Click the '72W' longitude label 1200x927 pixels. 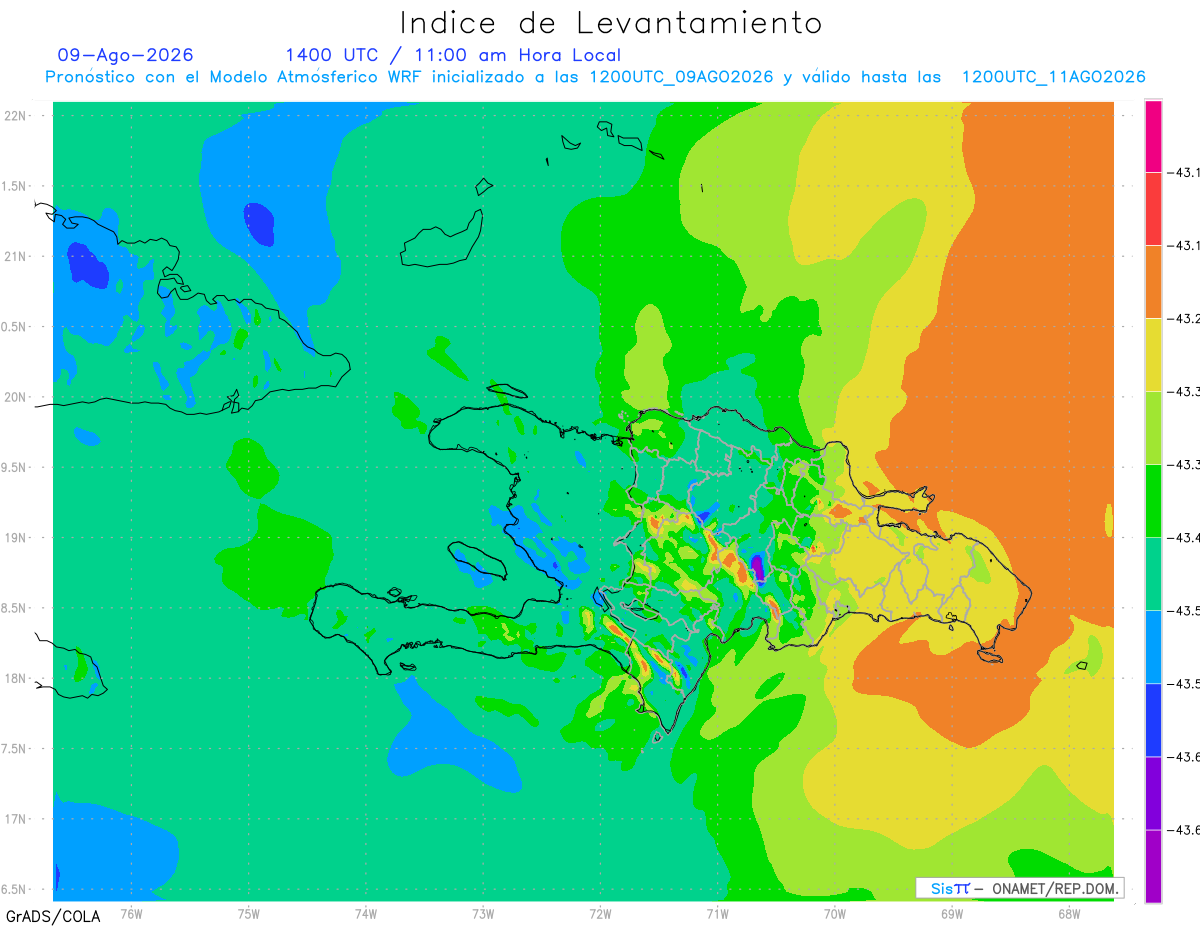coord(600,912)
